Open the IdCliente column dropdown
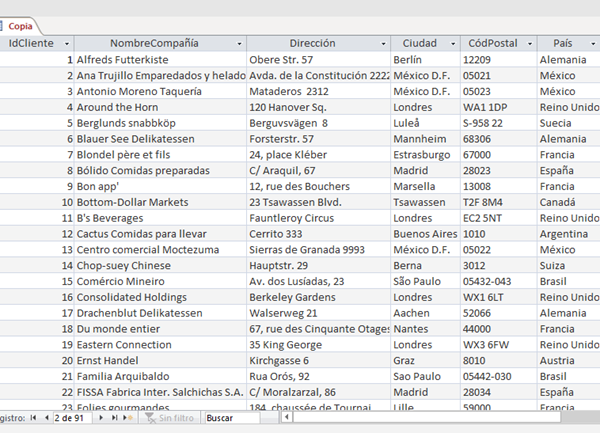Screen dimensions: 600x433 pos(67,44)
